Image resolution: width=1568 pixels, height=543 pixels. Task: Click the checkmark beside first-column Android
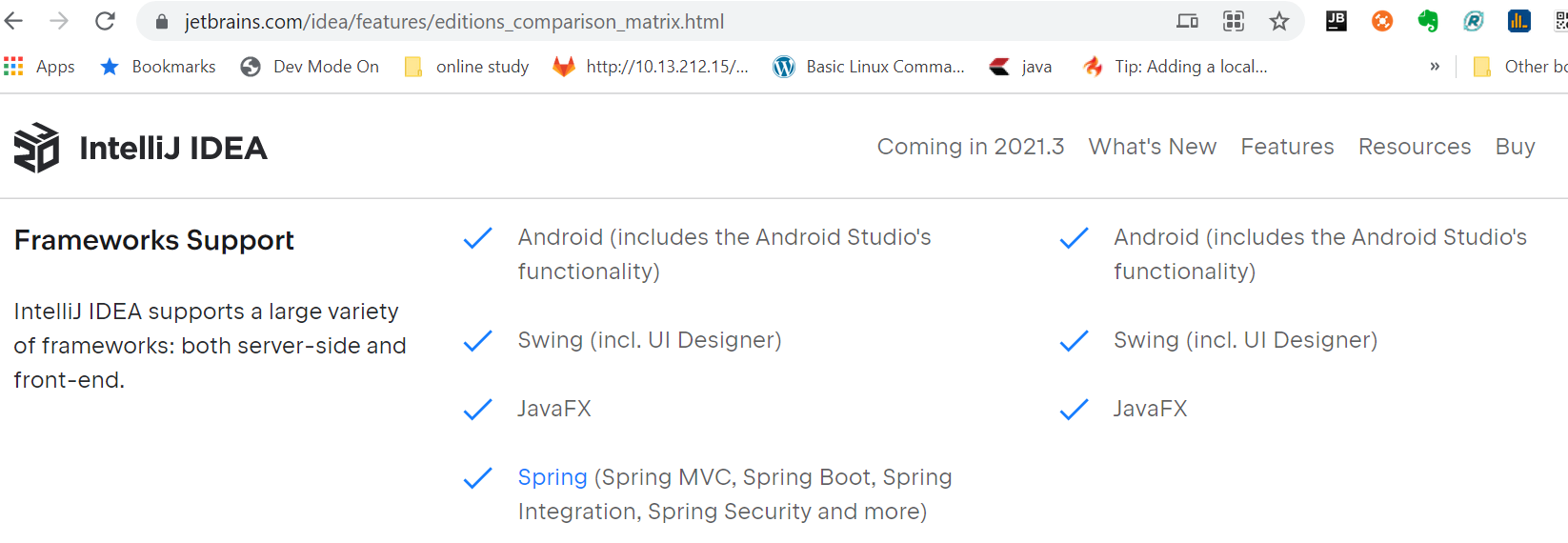click(x=477, y=238)
